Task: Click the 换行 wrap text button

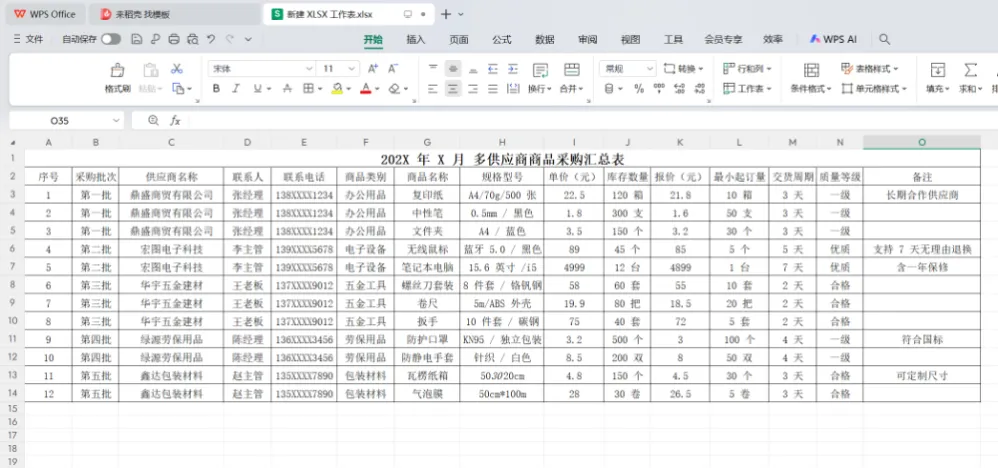Action: point(540,78)
